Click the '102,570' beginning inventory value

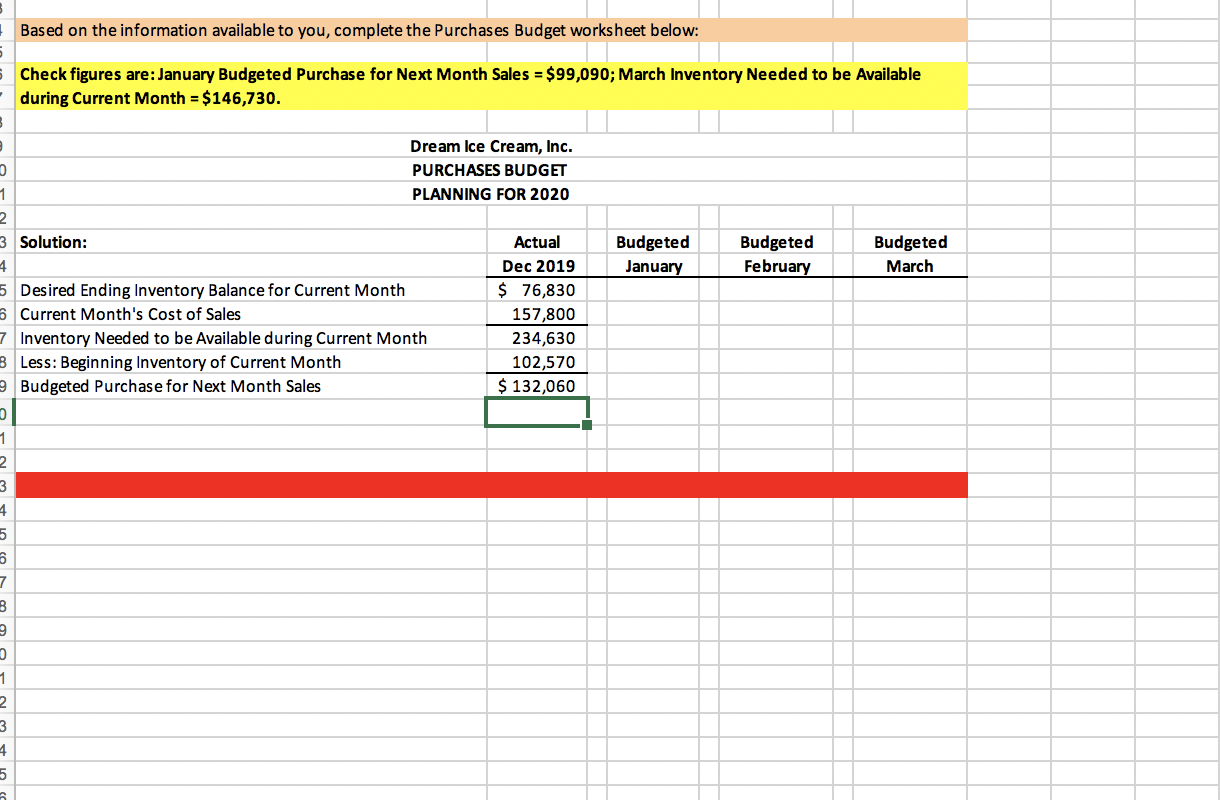pos(537,362)
